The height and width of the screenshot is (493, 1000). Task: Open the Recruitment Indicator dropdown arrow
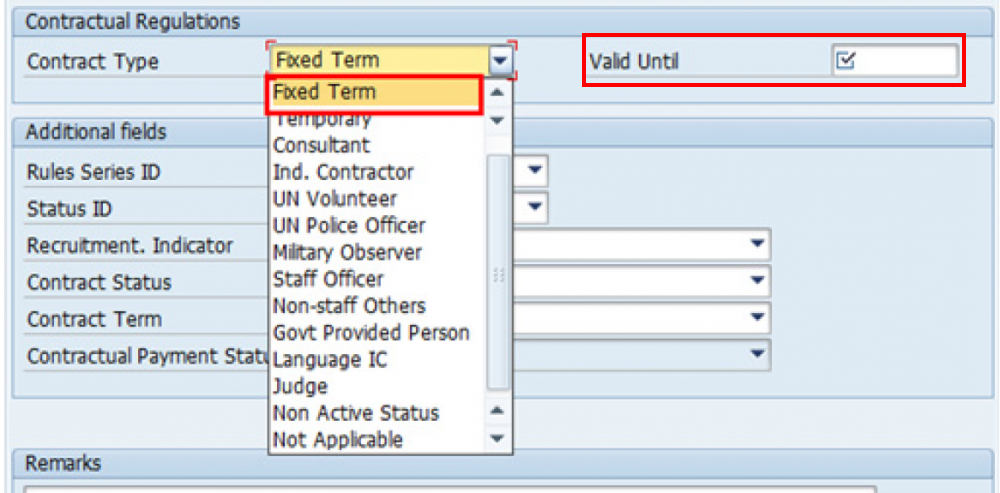point(759,245)
